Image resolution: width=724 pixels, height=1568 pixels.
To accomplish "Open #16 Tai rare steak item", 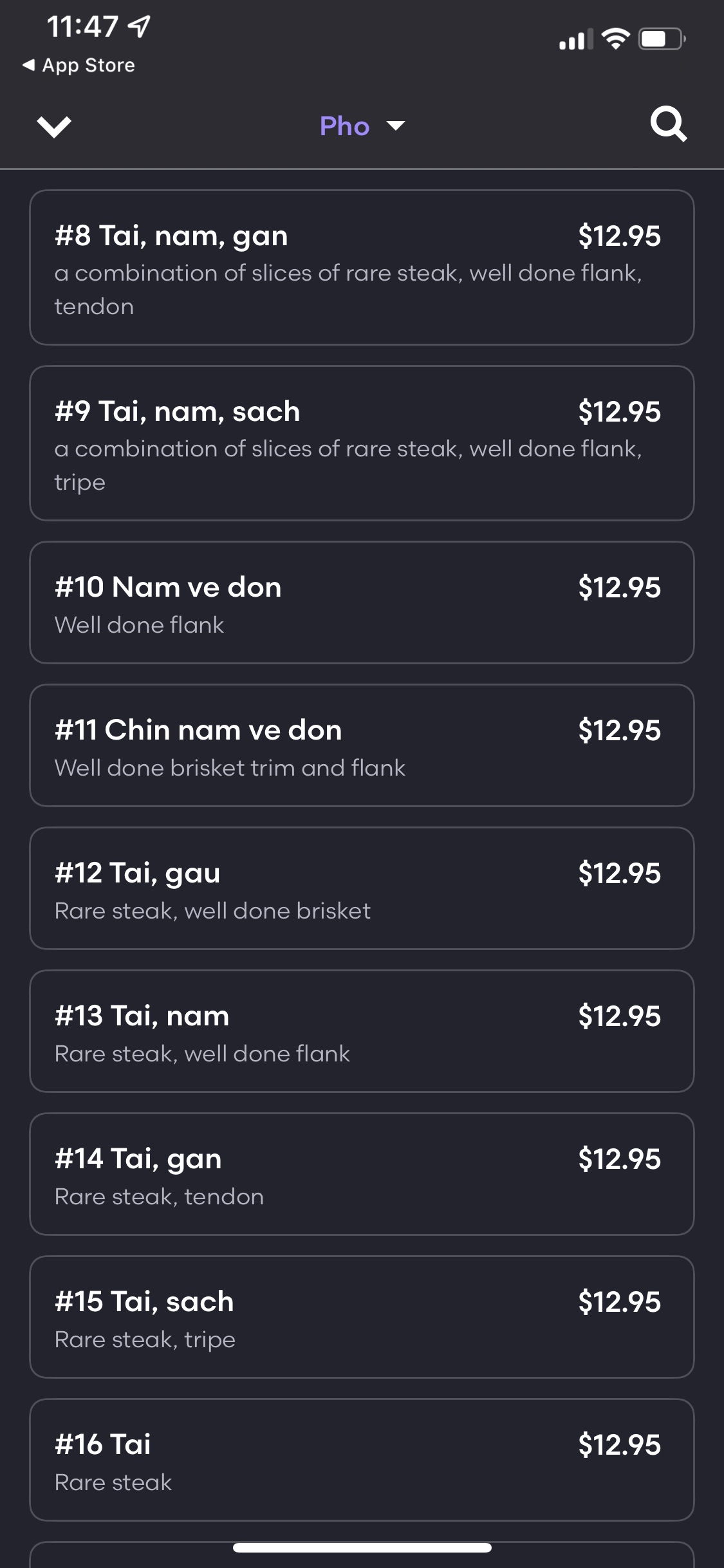I will [x=362, y=1460].
